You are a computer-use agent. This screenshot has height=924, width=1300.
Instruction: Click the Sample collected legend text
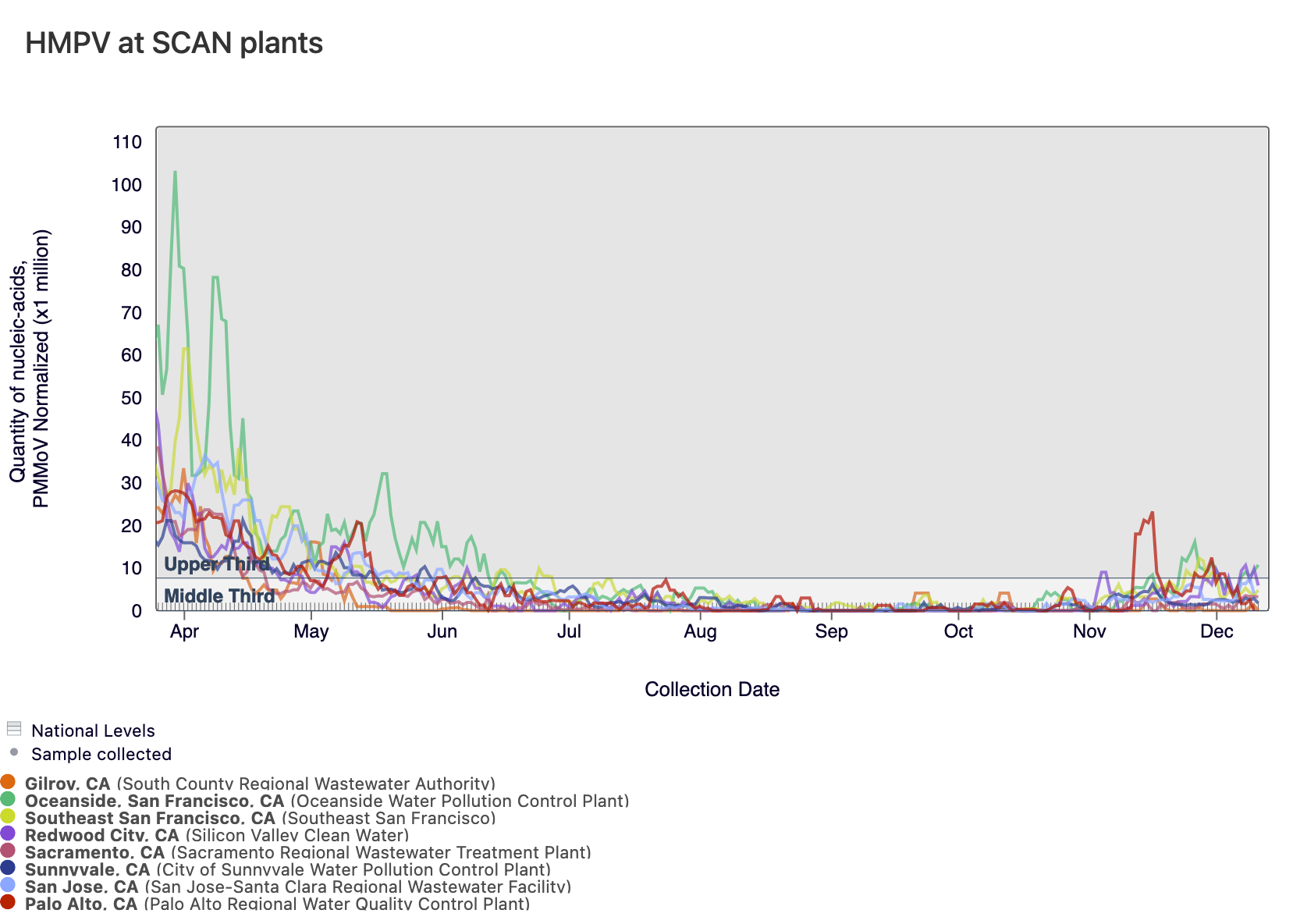click(x=101, y=754)
